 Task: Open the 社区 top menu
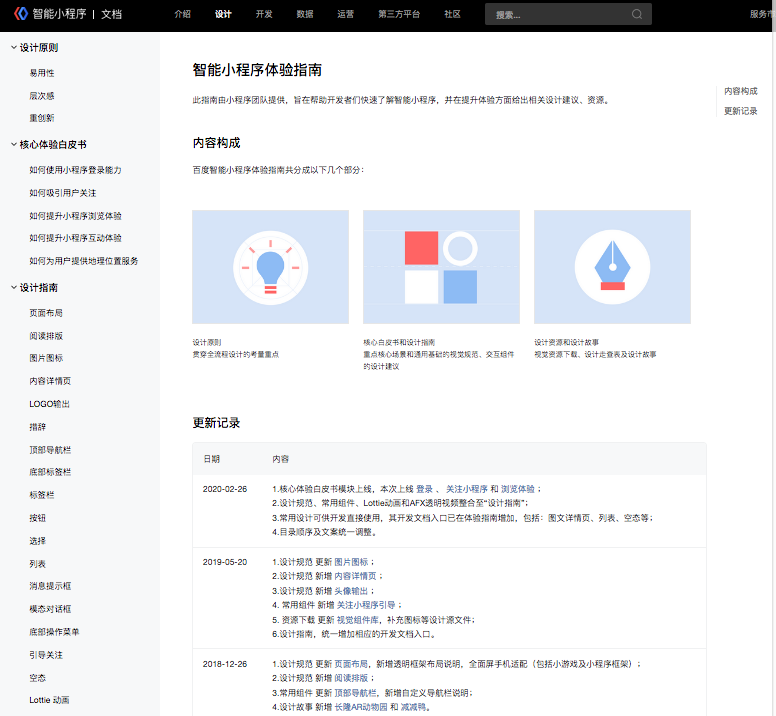452,14
